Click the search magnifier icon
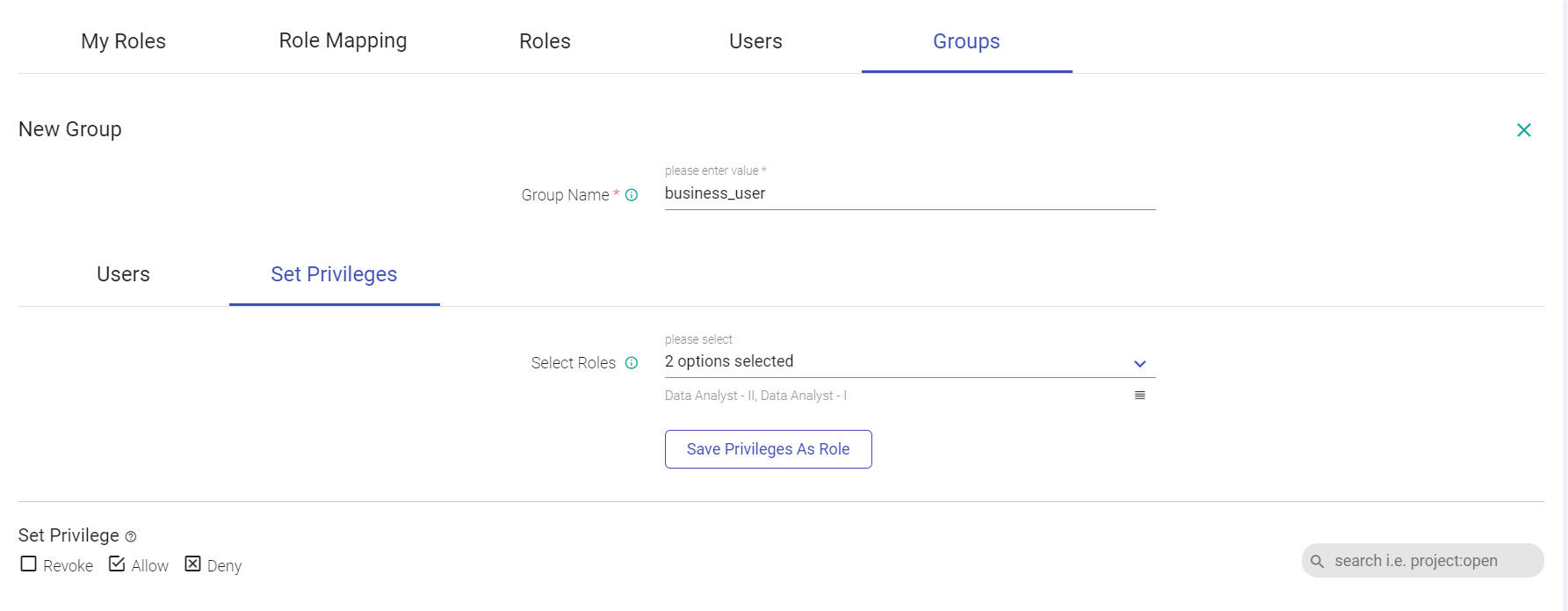Viewport: 1568px width, 611px height. point(1317,561)
